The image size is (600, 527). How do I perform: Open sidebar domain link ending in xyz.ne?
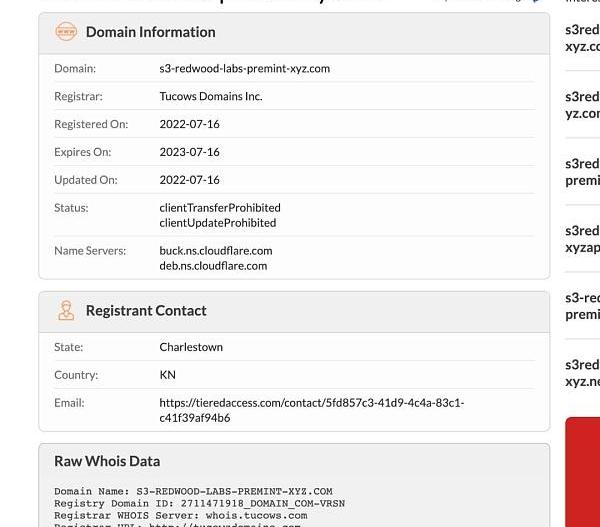point(582,373)
